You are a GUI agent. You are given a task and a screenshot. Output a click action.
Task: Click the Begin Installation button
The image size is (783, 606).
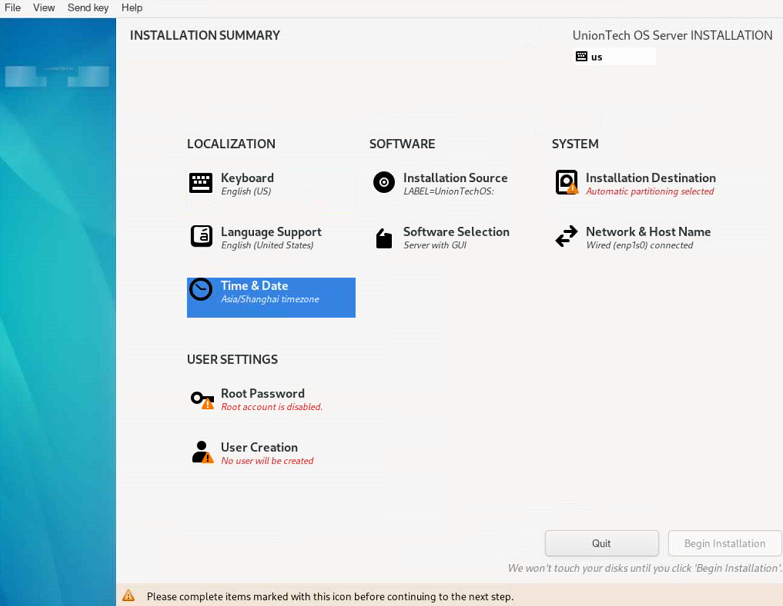(x=725, y=543)
